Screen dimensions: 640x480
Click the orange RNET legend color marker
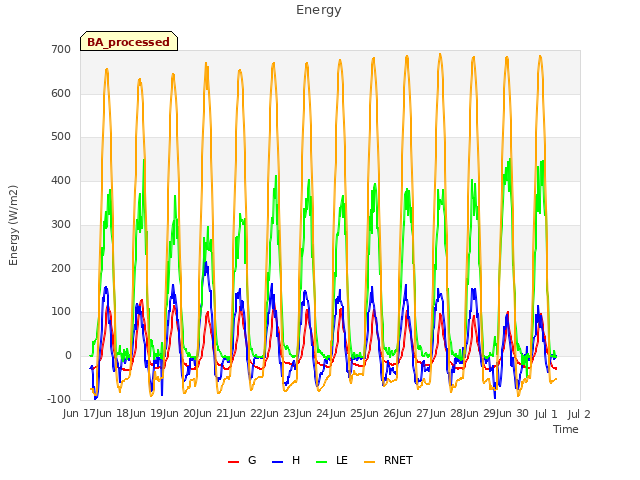click(369, 462)
